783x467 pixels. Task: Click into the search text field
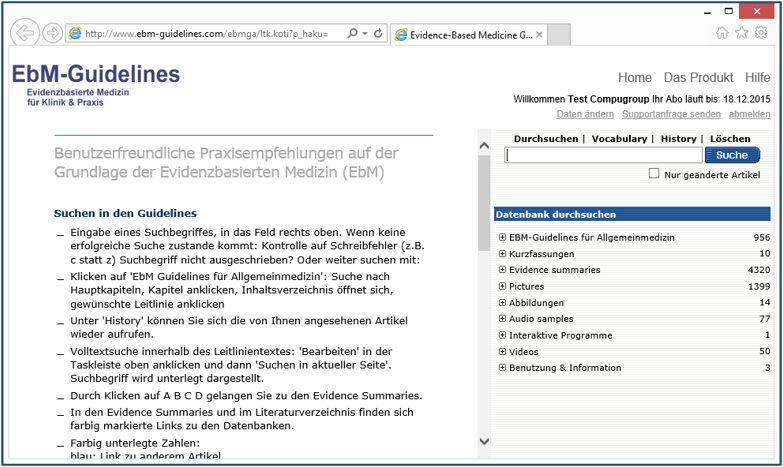[603, 155]
